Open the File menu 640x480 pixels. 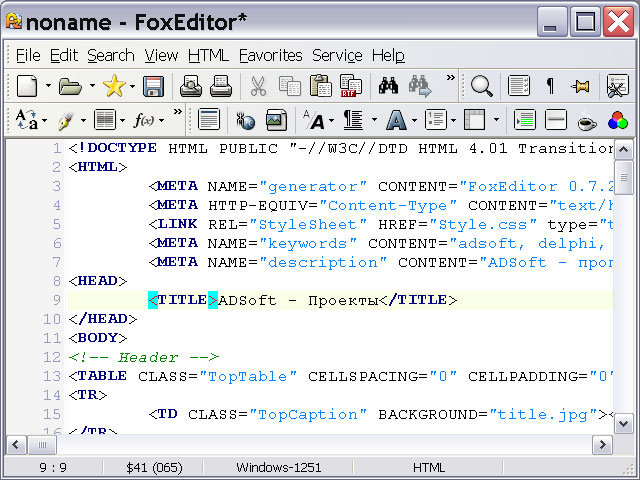pos(28,56)
